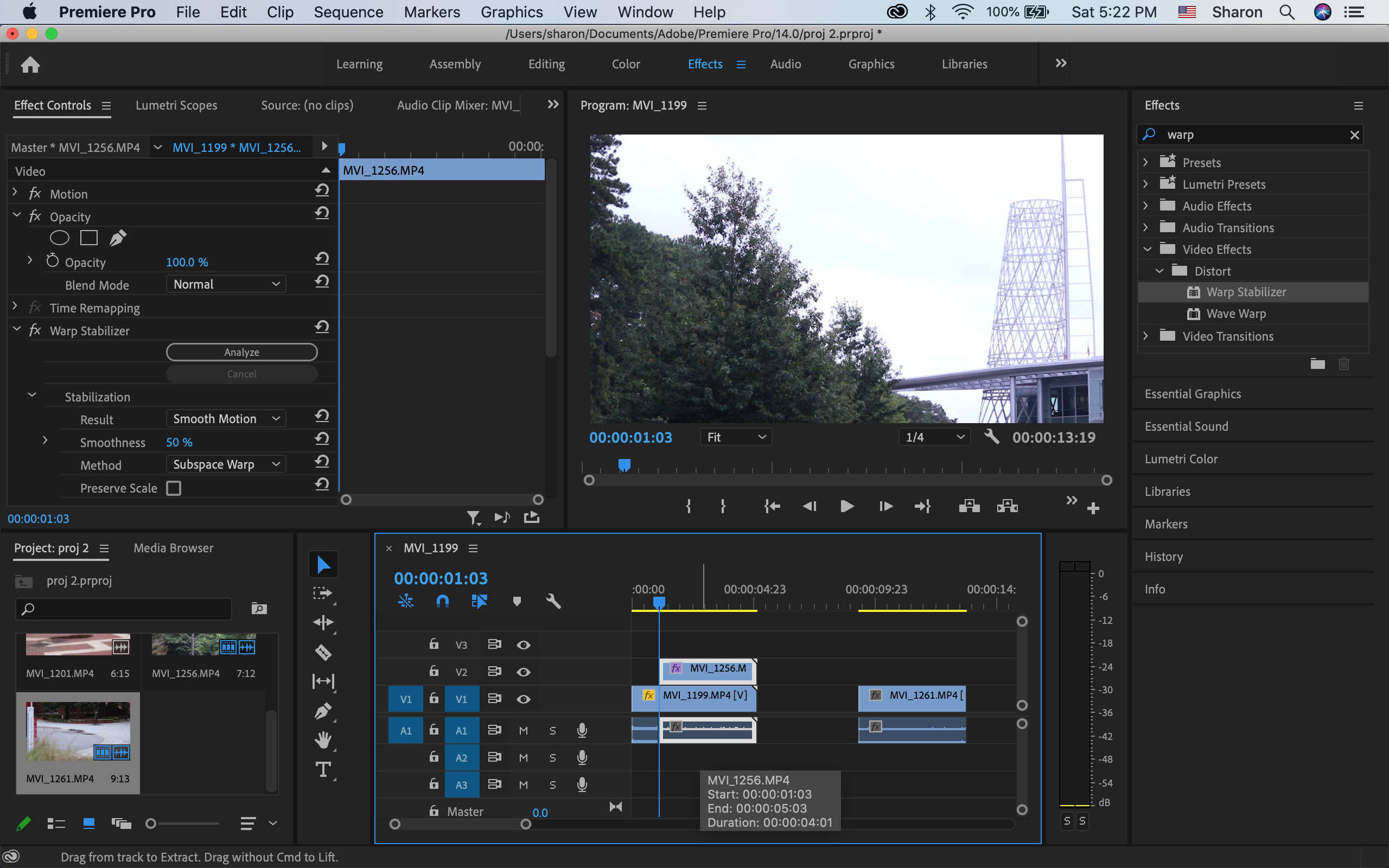Screen dimensions: 1389x868
Task: Select the Type tool
Action: click(x=323, y=769)
